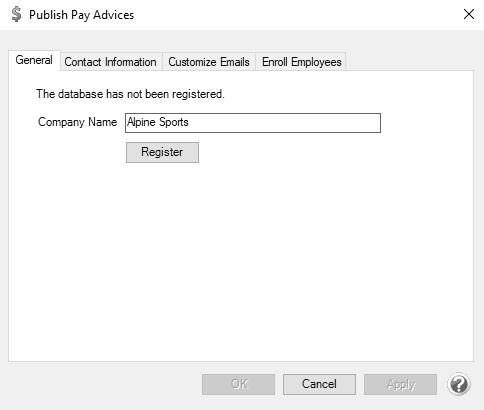484x410 pixels.
Task: Click the disabled Apply button
Action: (x=400, y=384)
